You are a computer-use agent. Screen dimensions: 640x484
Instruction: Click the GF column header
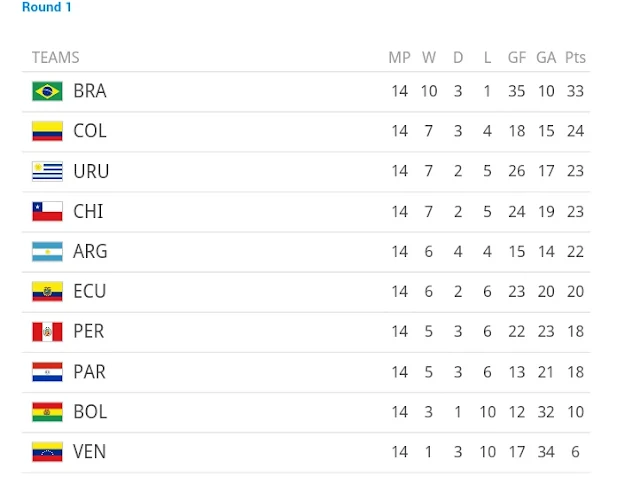click(x=517, y=58)
